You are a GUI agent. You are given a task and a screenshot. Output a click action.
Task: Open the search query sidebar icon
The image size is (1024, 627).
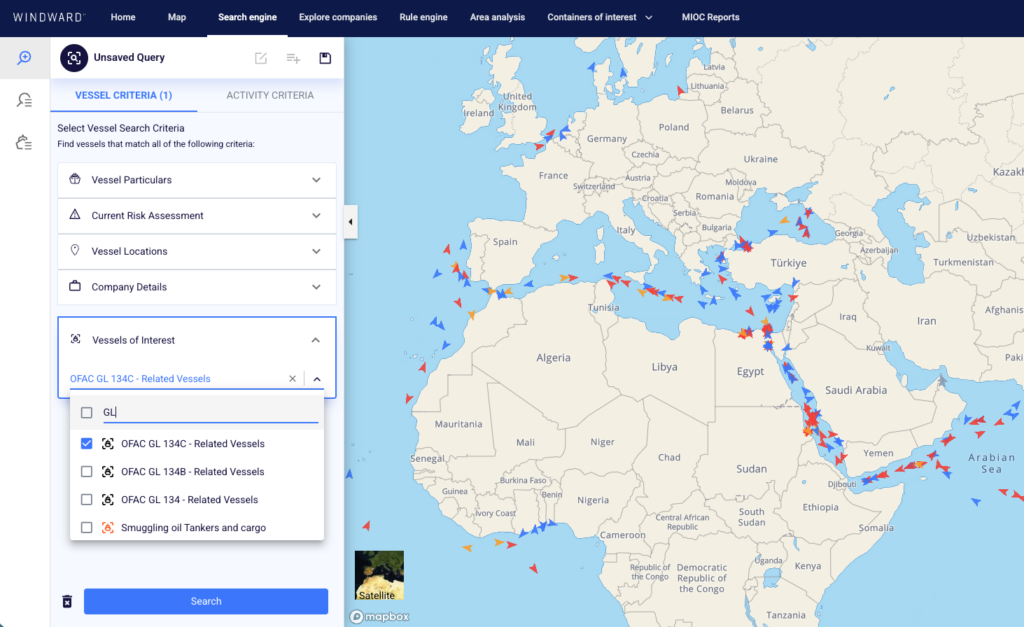[24, 58]
